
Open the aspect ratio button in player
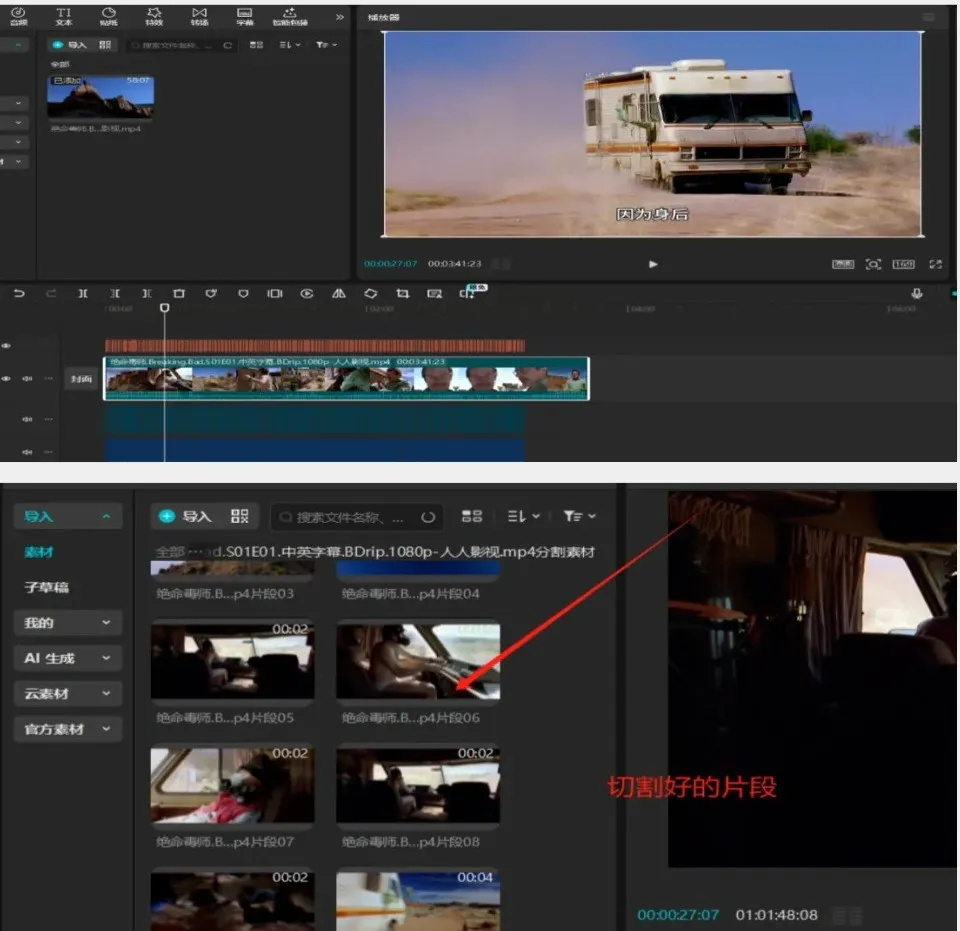click(903, 264)
